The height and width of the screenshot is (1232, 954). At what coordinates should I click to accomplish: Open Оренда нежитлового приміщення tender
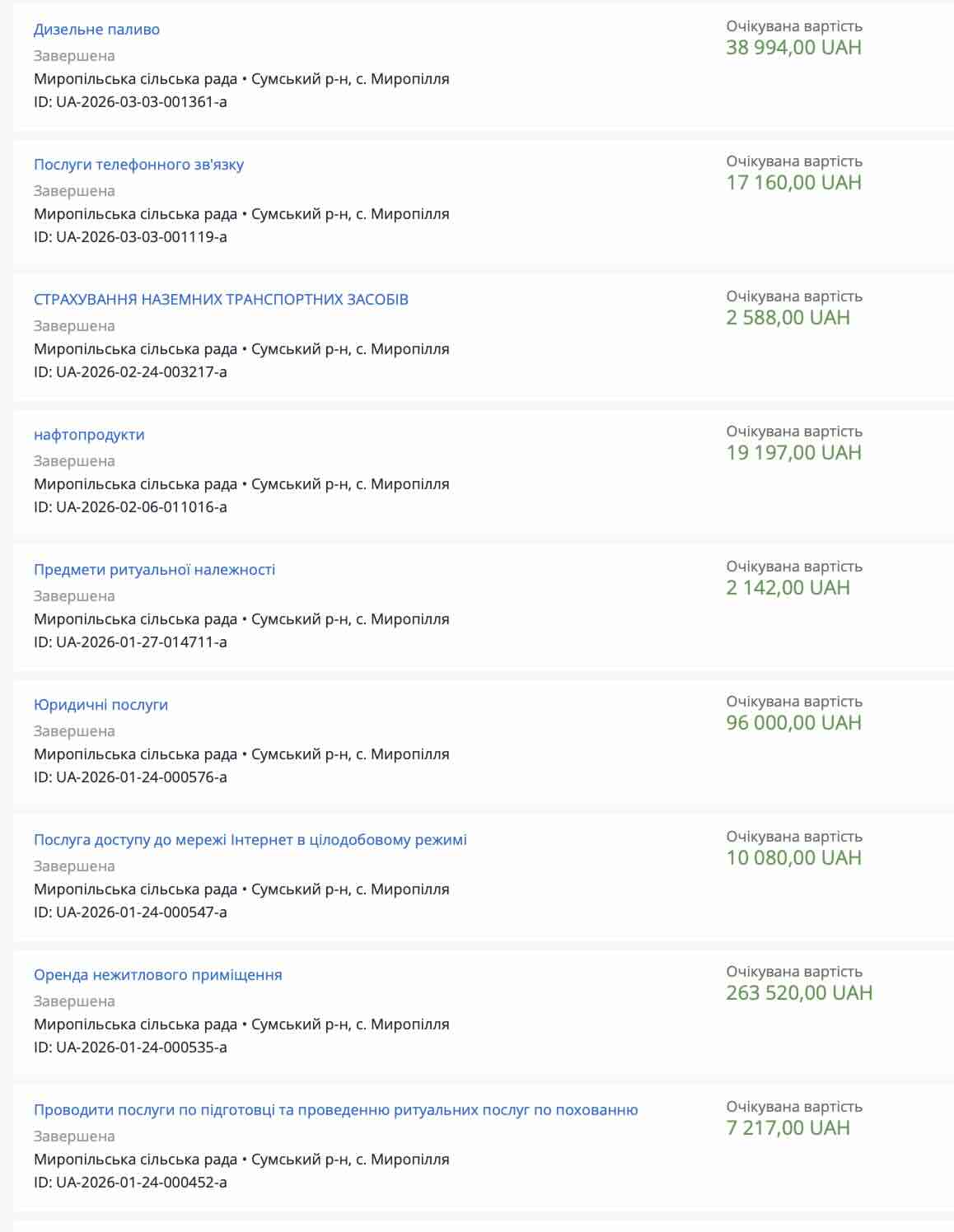(157, 975)
